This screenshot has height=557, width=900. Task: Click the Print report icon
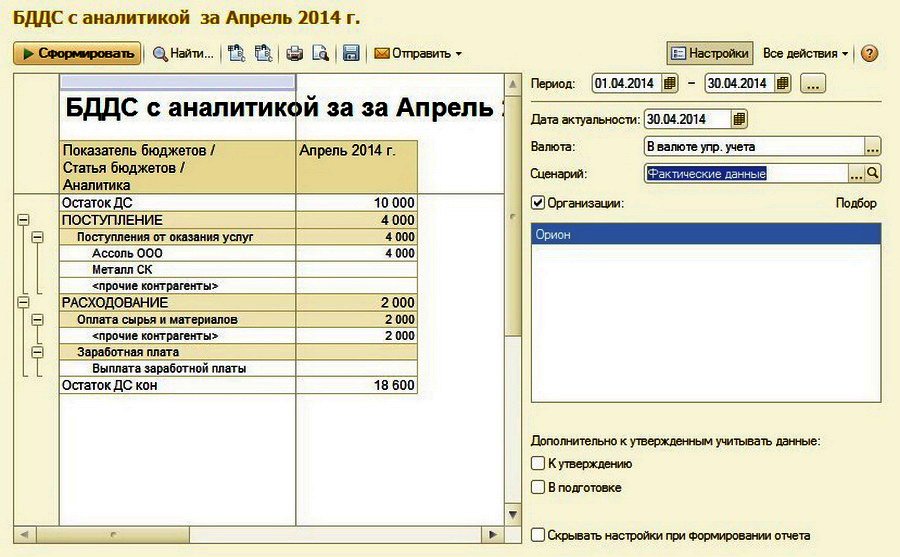(x=294, y=53)
